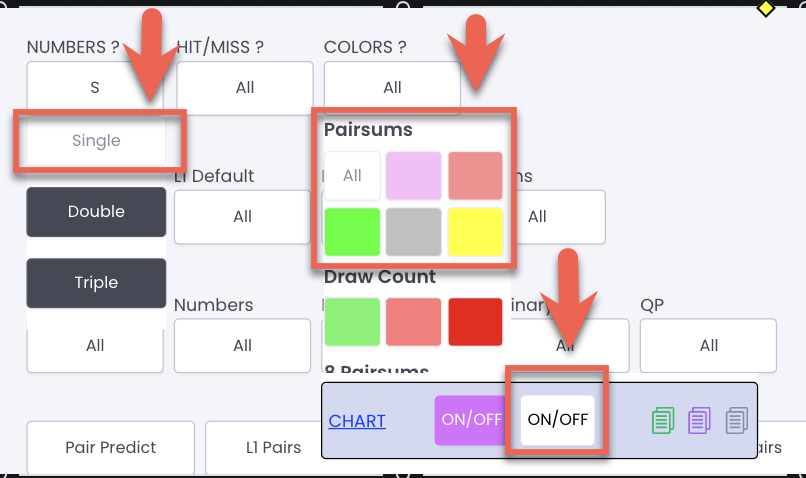Select the All option under Pairsums
Viewport: 806px width, 478px height.
pyautogui.click(x=353, y=176)
